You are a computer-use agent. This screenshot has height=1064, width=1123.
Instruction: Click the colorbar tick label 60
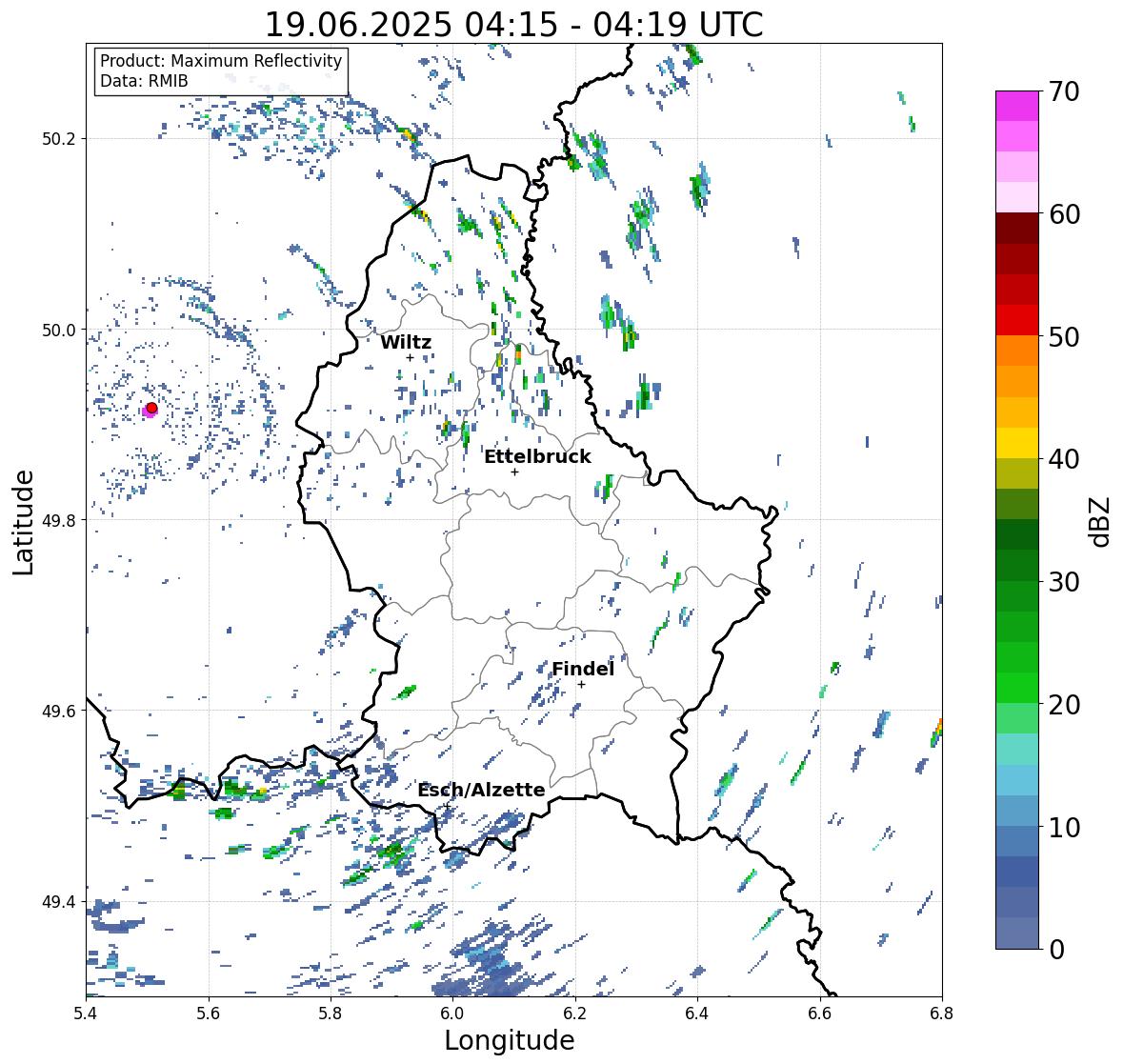1064,214
